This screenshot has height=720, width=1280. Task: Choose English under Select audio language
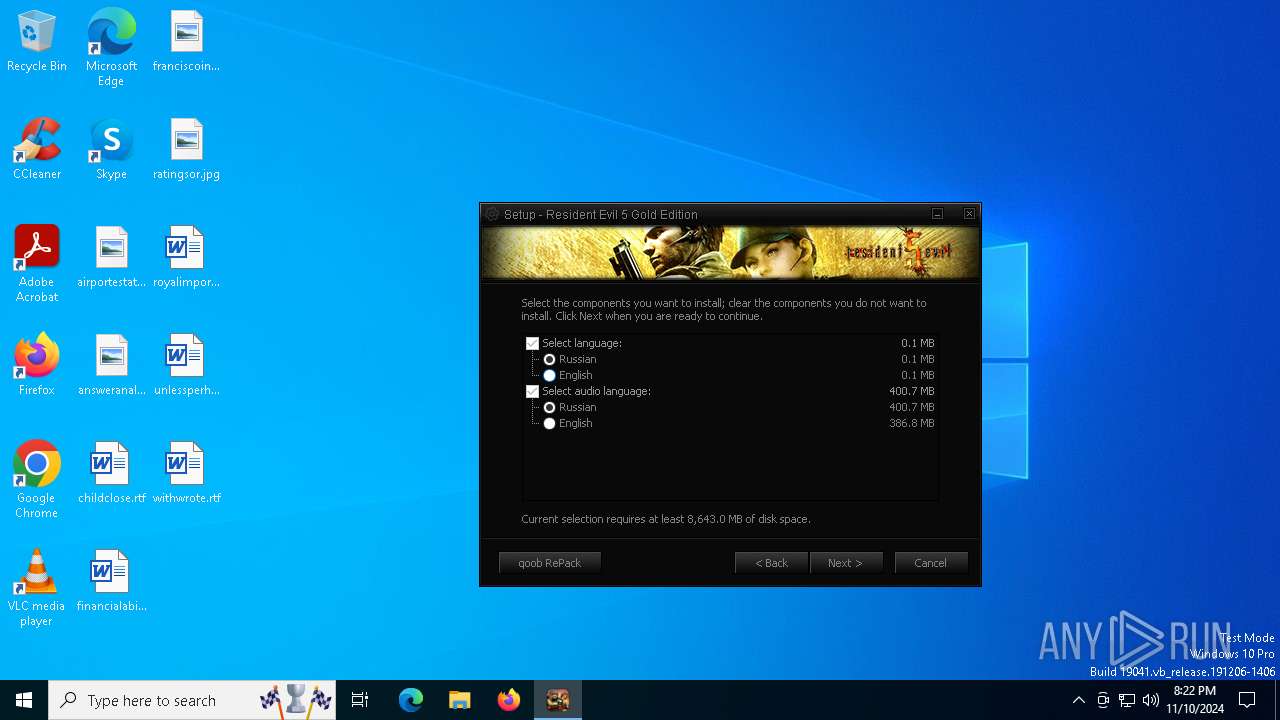click(550, 423)
